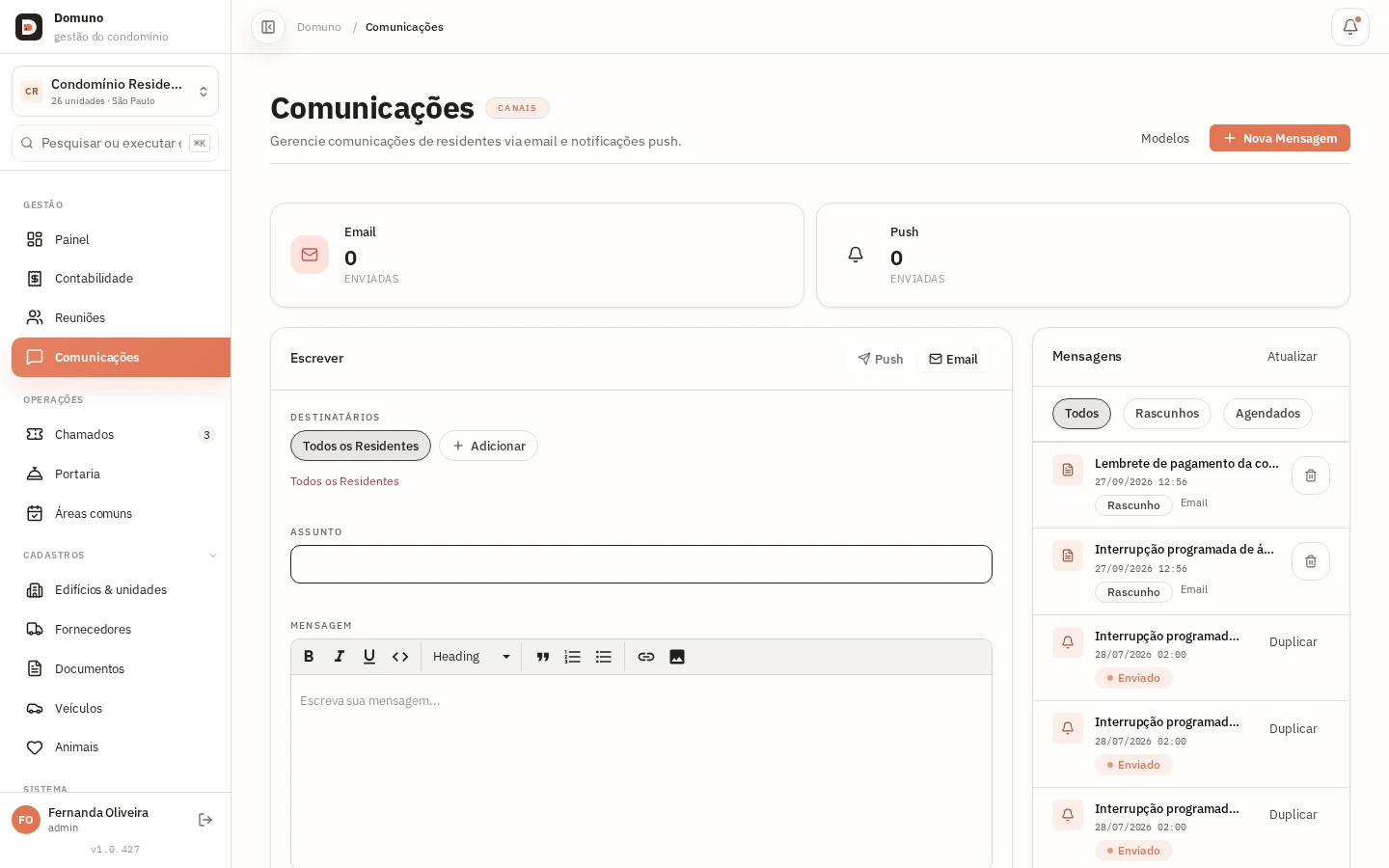Viewport: 1389px width, 868px height.
Task: Duplicate second sent Interrupção programad... message
Action: [x=1294, y=729]
